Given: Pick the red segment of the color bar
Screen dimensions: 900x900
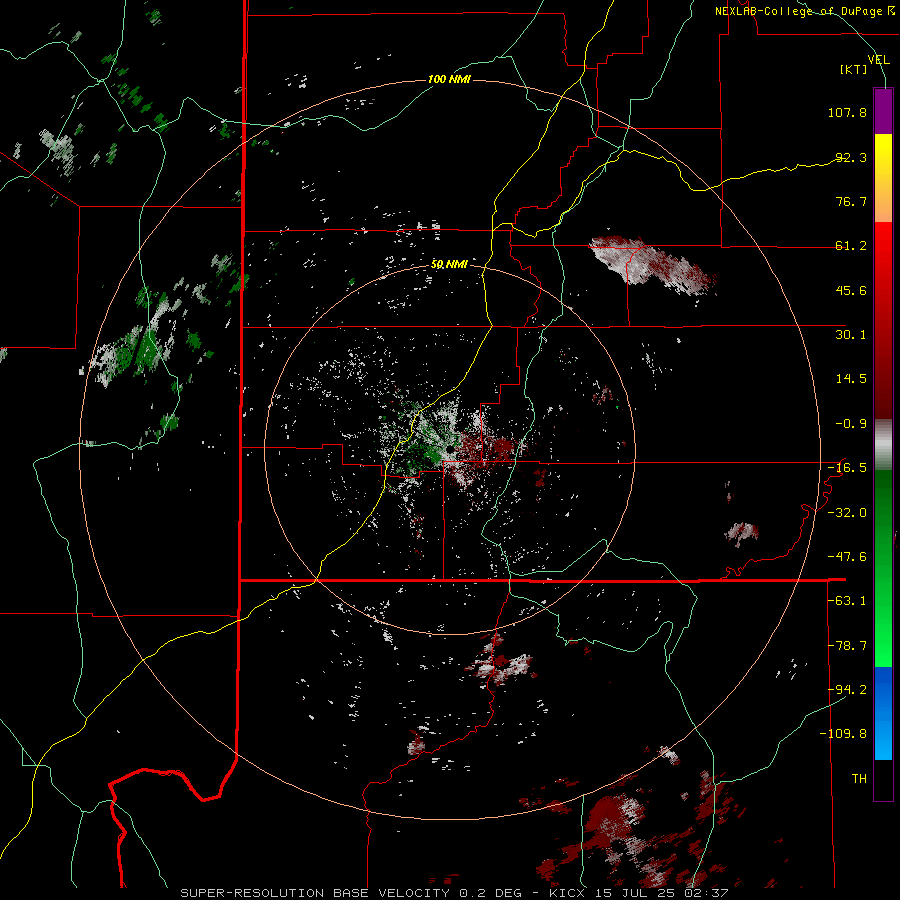Looking at the screenshot, I should click(x=883, y=320).
